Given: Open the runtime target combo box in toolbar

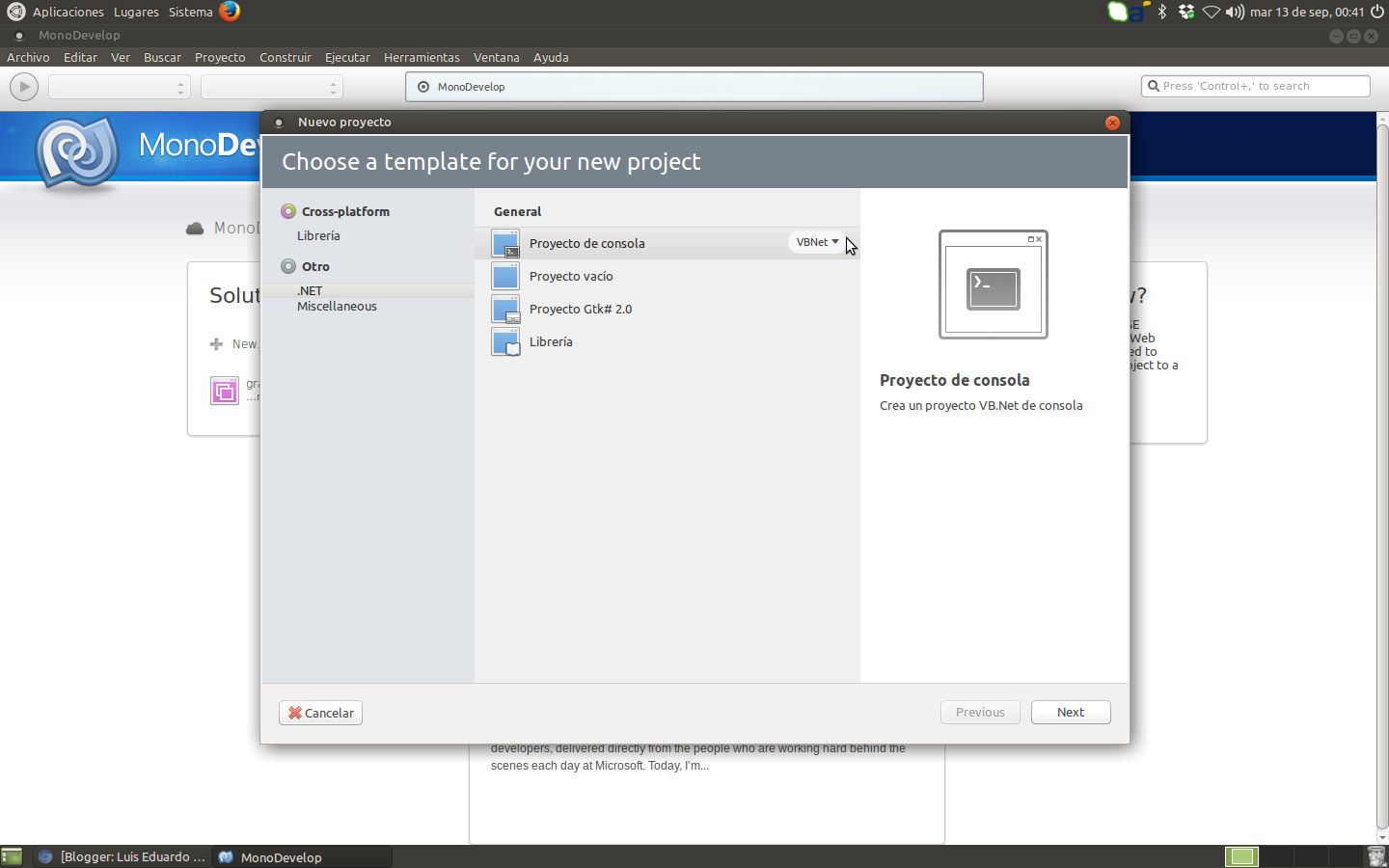Looking at the screenshot, I should point(272,87).
